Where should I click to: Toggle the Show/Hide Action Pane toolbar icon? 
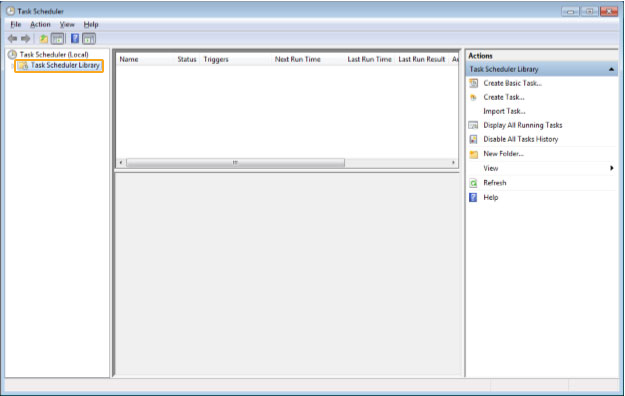coord(89,39)
